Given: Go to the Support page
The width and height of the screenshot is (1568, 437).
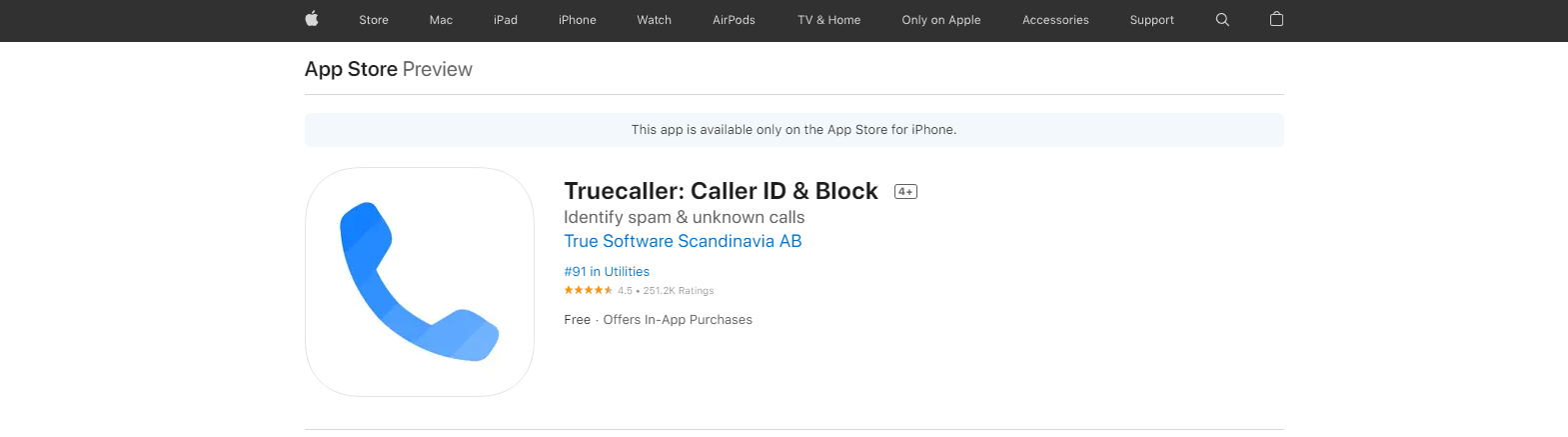Looking at the screenshot, I should 1152,20.
